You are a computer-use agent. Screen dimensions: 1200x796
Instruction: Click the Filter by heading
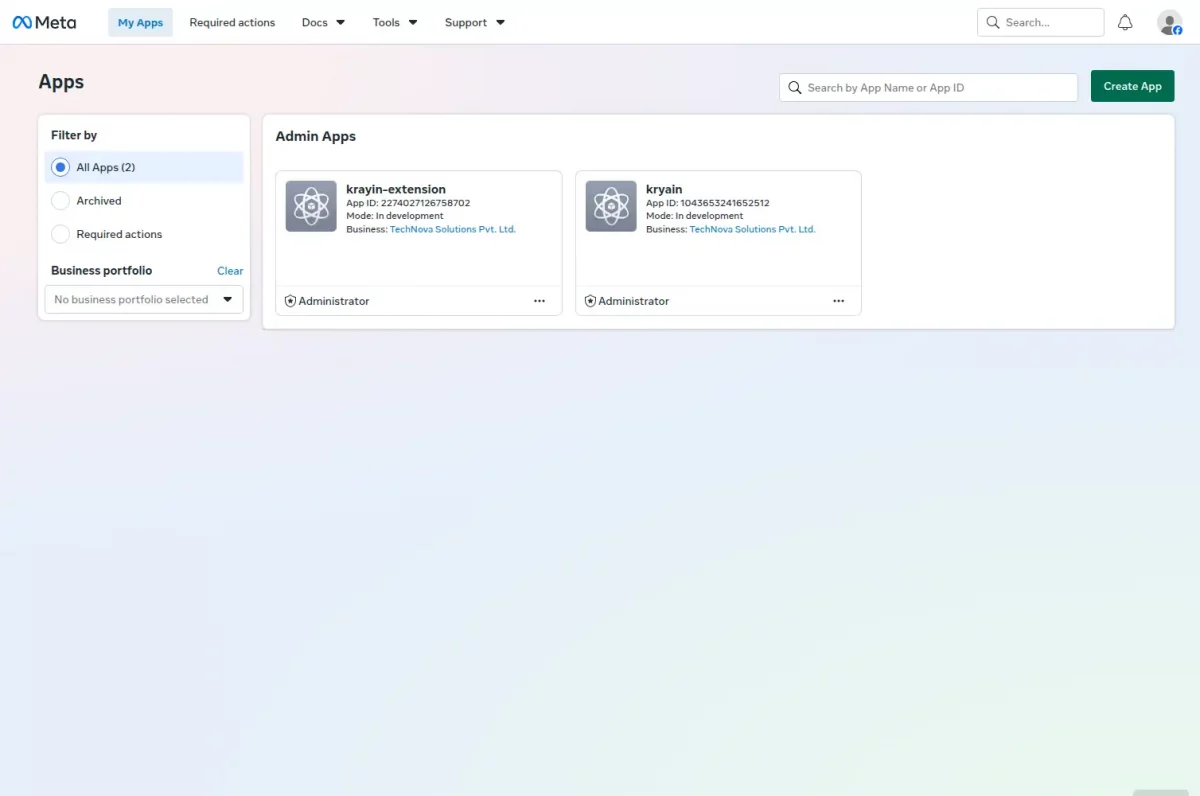tap(74, 135)
